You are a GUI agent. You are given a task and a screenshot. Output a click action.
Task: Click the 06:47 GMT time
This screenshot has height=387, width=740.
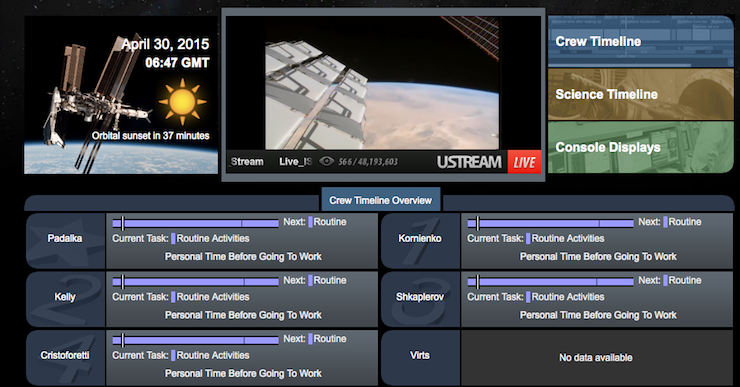(x=177, y=63)
